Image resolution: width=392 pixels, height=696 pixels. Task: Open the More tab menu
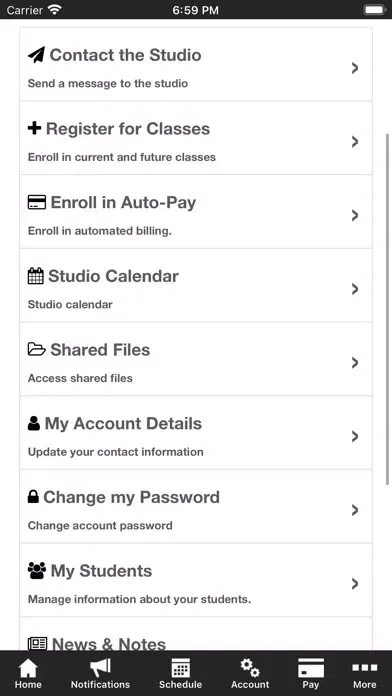click(364, 673)
